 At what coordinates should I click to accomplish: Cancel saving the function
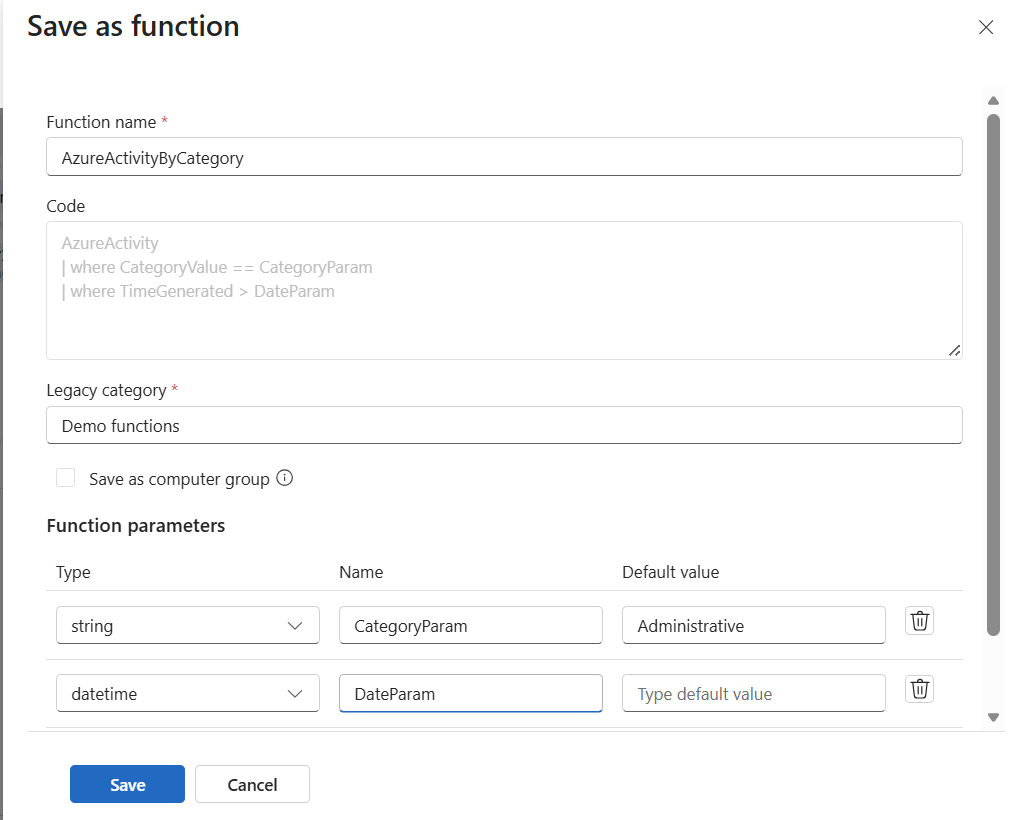(x=252, y=784)
